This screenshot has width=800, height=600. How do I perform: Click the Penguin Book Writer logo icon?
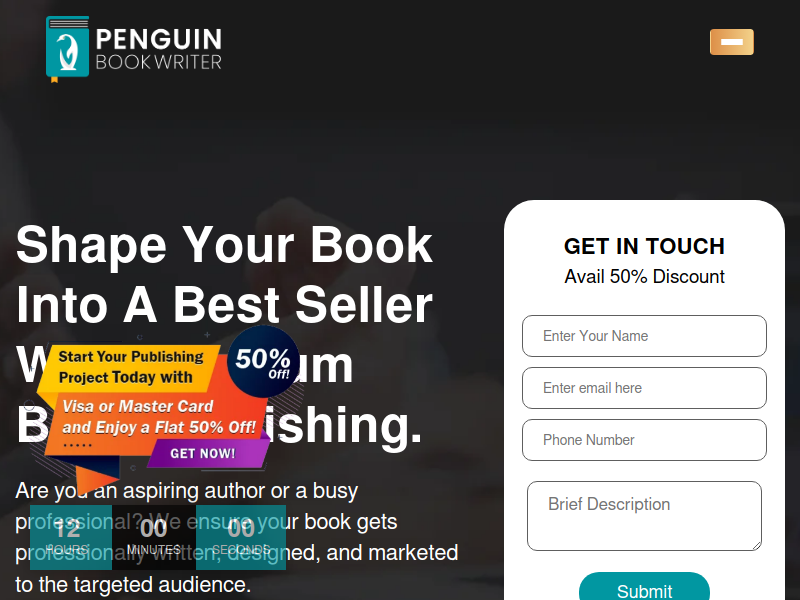pyautogui.click(x=67, y=48)
